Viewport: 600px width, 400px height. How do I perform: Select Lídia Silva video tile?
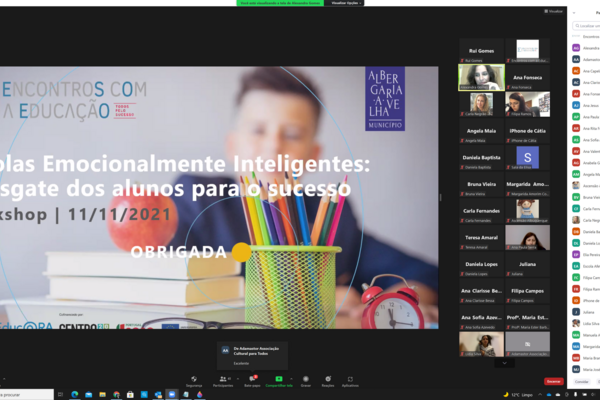point(481,344)
